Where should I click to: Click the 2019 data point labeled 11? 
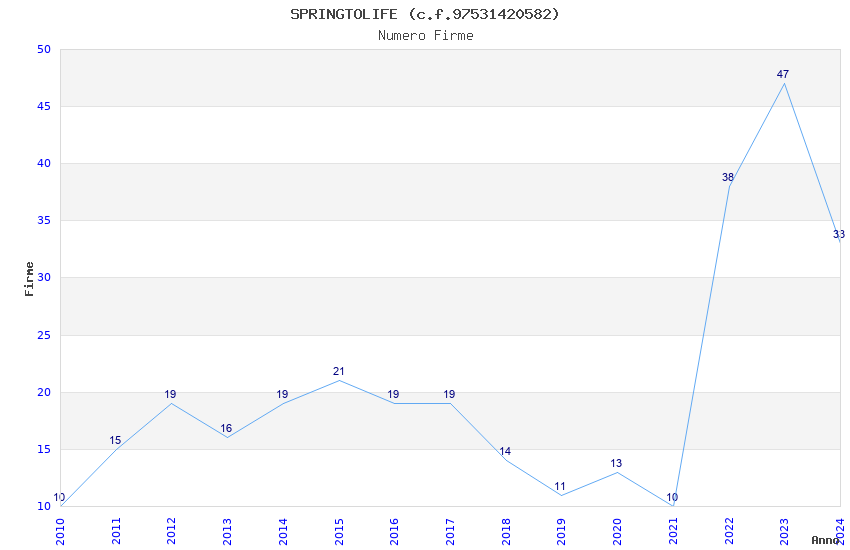pyautogui.click(x=561, y=495)
